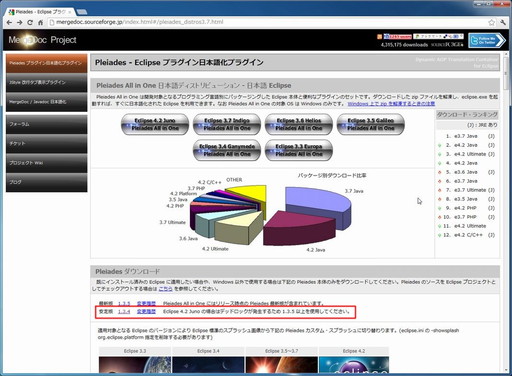
Task: Click the ダウンロード・ランキング heading
Action: point(467,115)
